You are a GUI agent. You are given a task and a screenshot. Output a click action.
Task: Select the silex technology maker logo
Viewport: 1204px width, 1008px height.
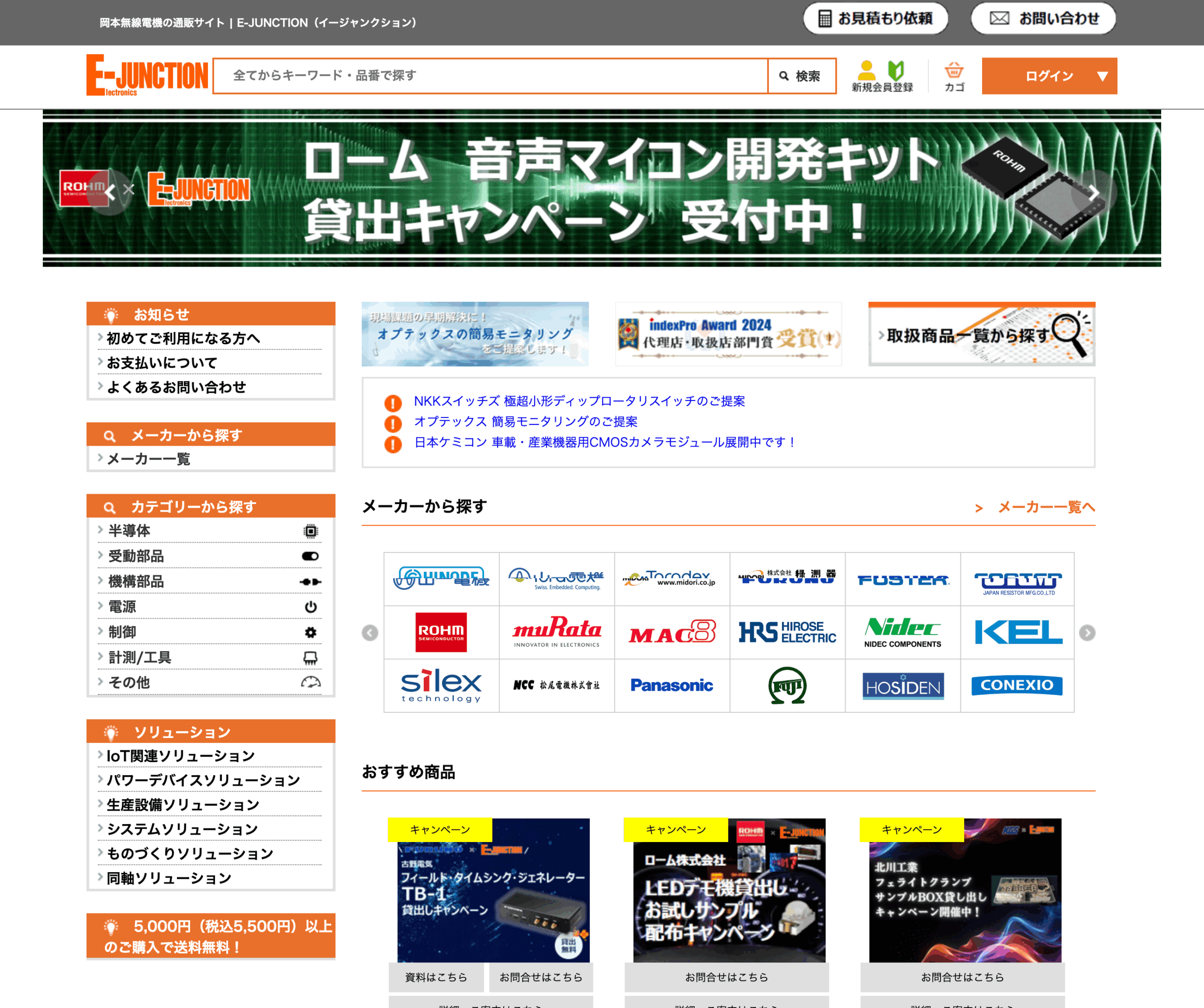441,685
